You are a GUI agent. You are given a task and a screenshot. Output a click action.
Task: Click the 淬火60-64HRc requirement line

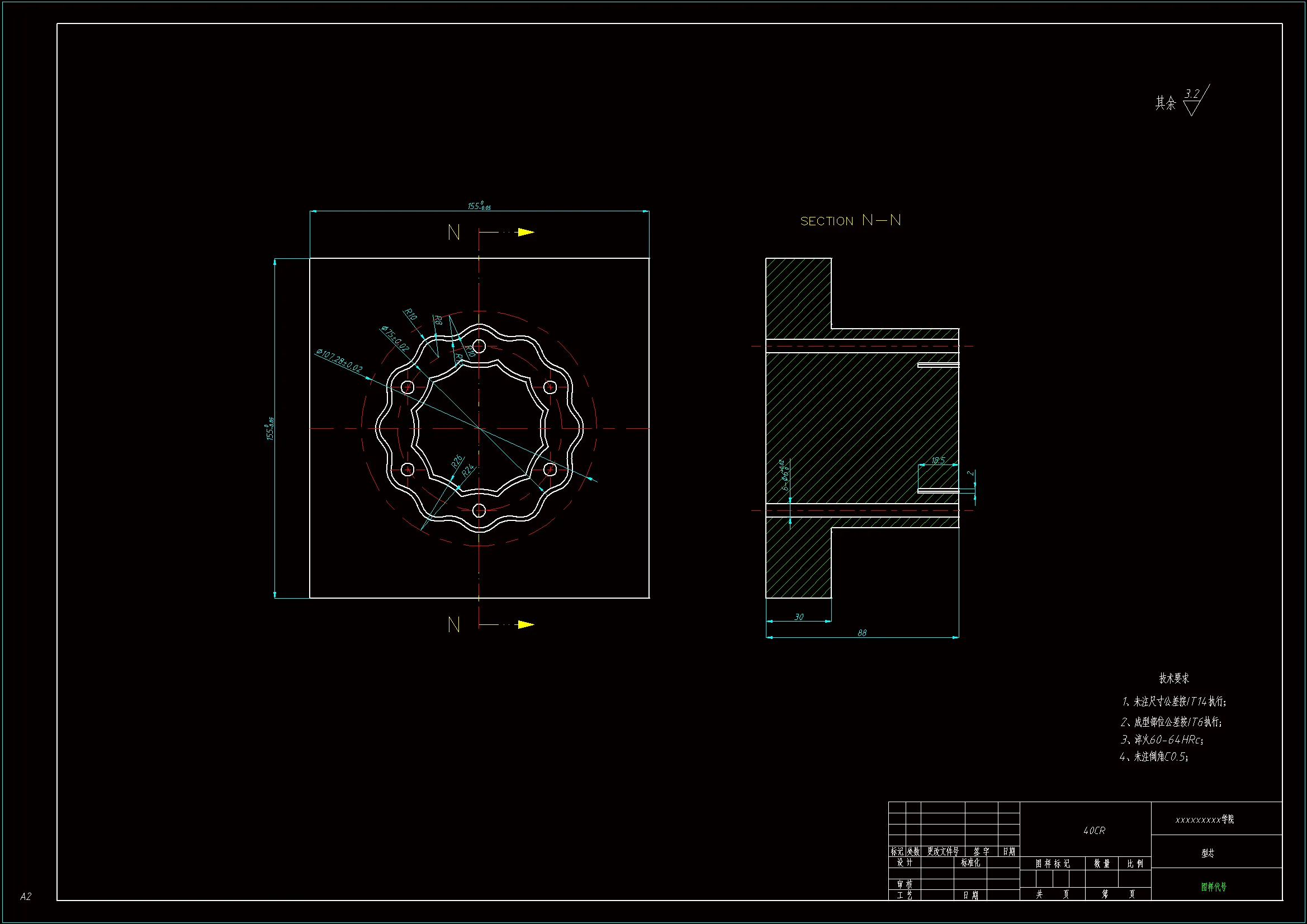click(x=1161, y=740)
